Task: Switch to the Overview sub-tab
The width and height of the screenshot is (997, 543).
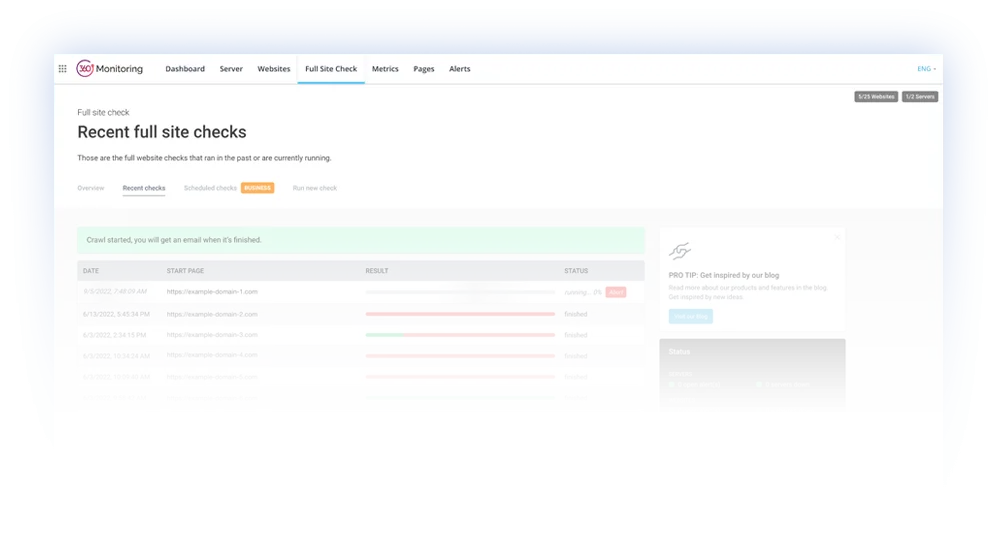Action: pyautogui.click(x=91, y=188)
